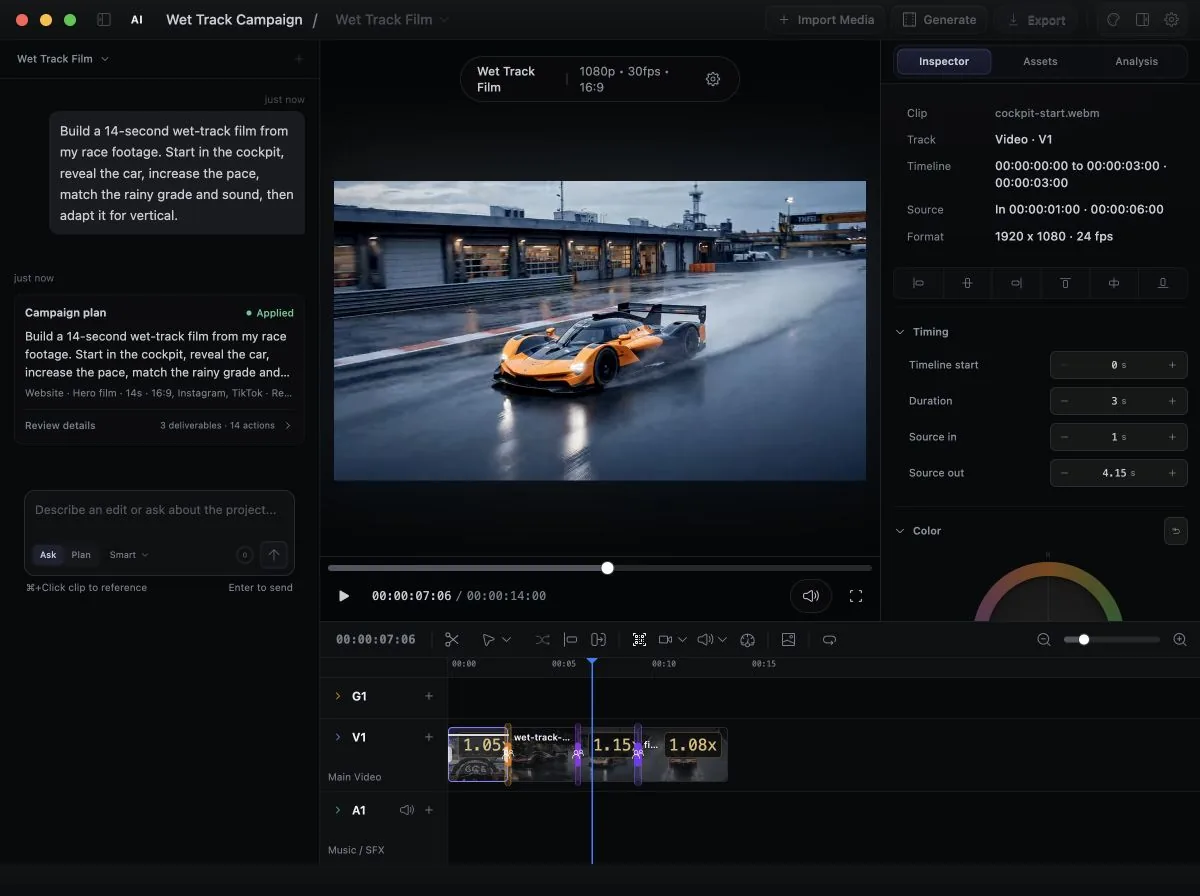Play the preview video
This screenshot has height=896, width=1200.
344,596
